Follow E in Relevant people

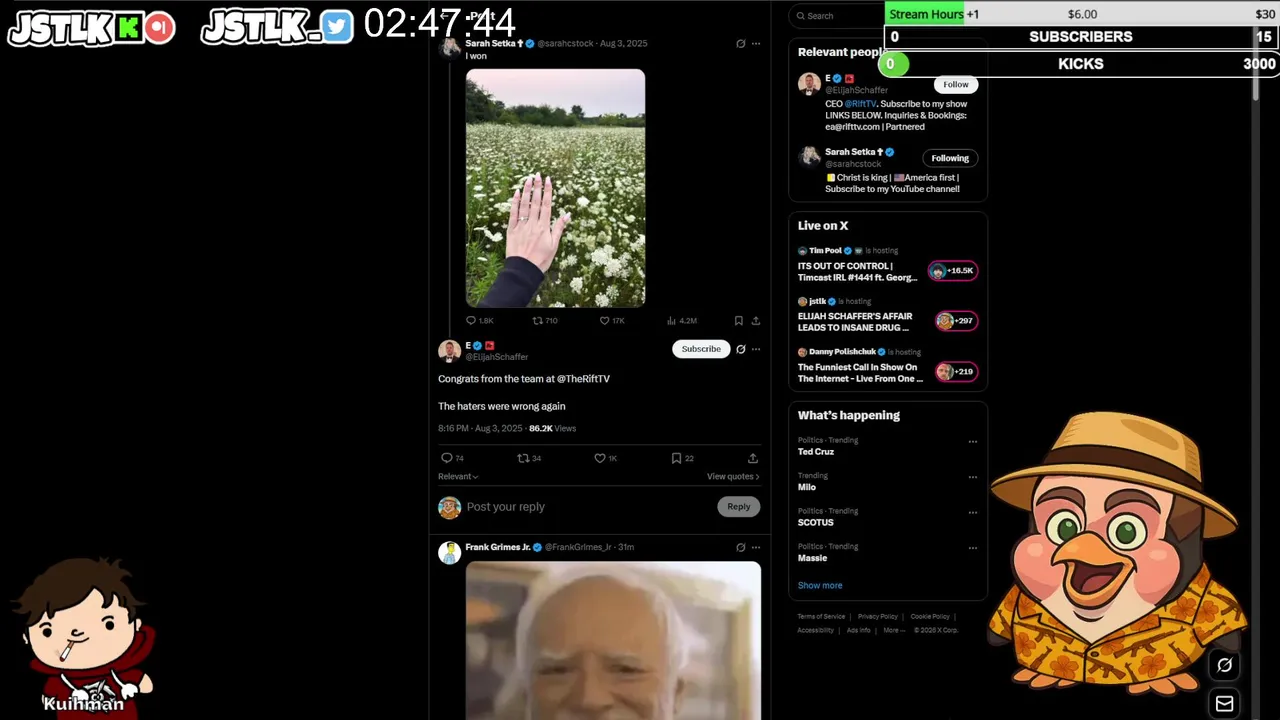pos(955,84)
